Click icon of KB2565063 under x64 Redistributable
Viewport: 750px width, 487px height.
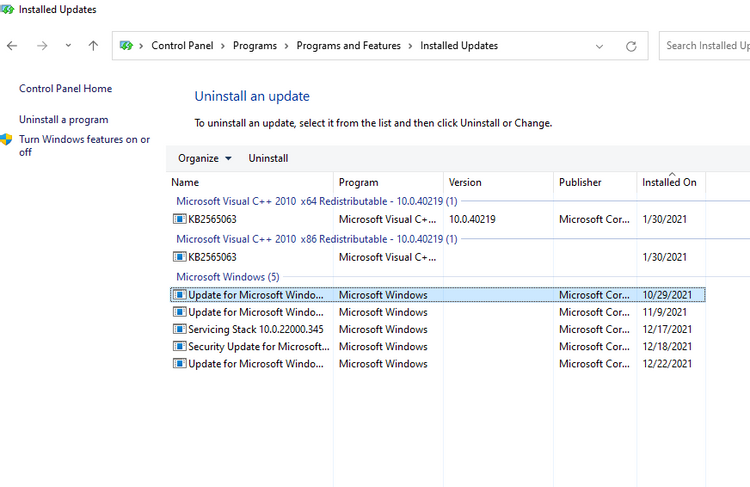tap(179, 219)
